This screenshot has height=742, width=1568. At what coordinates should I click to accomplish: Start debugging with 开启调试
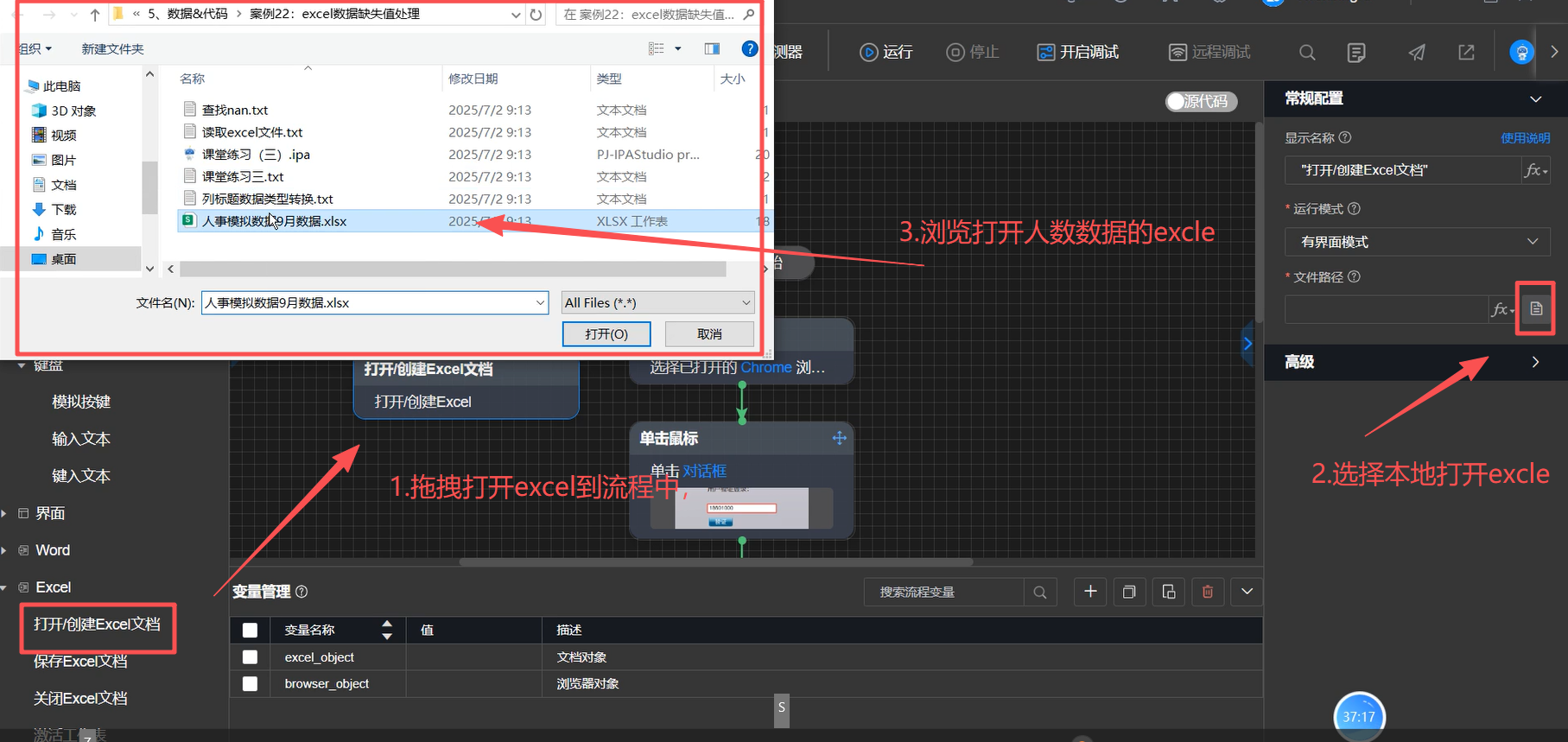(x=1077, y=52)
